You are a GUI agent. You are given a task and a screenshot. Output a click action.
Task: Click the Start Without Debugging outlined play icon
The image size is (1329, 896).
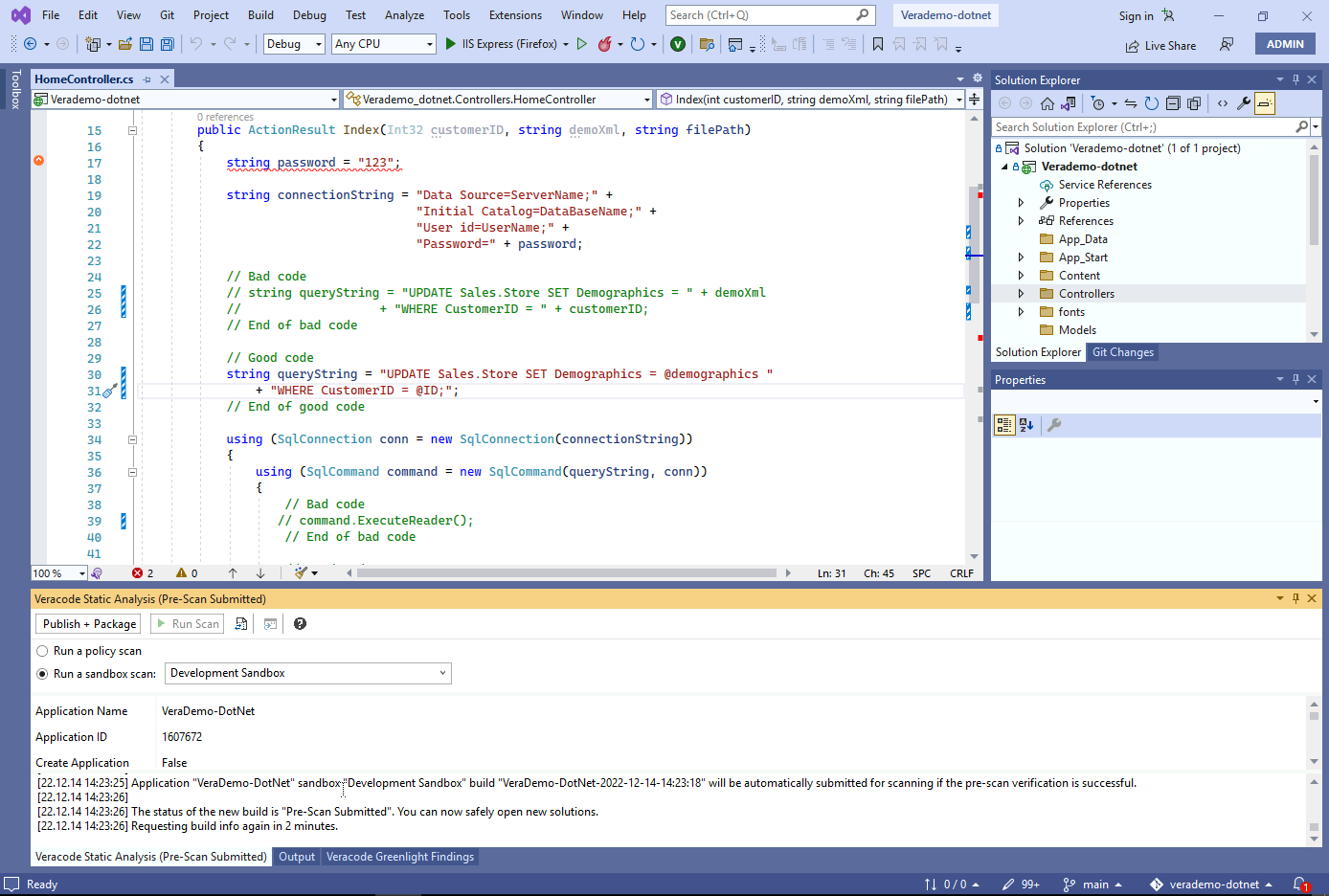581,44
